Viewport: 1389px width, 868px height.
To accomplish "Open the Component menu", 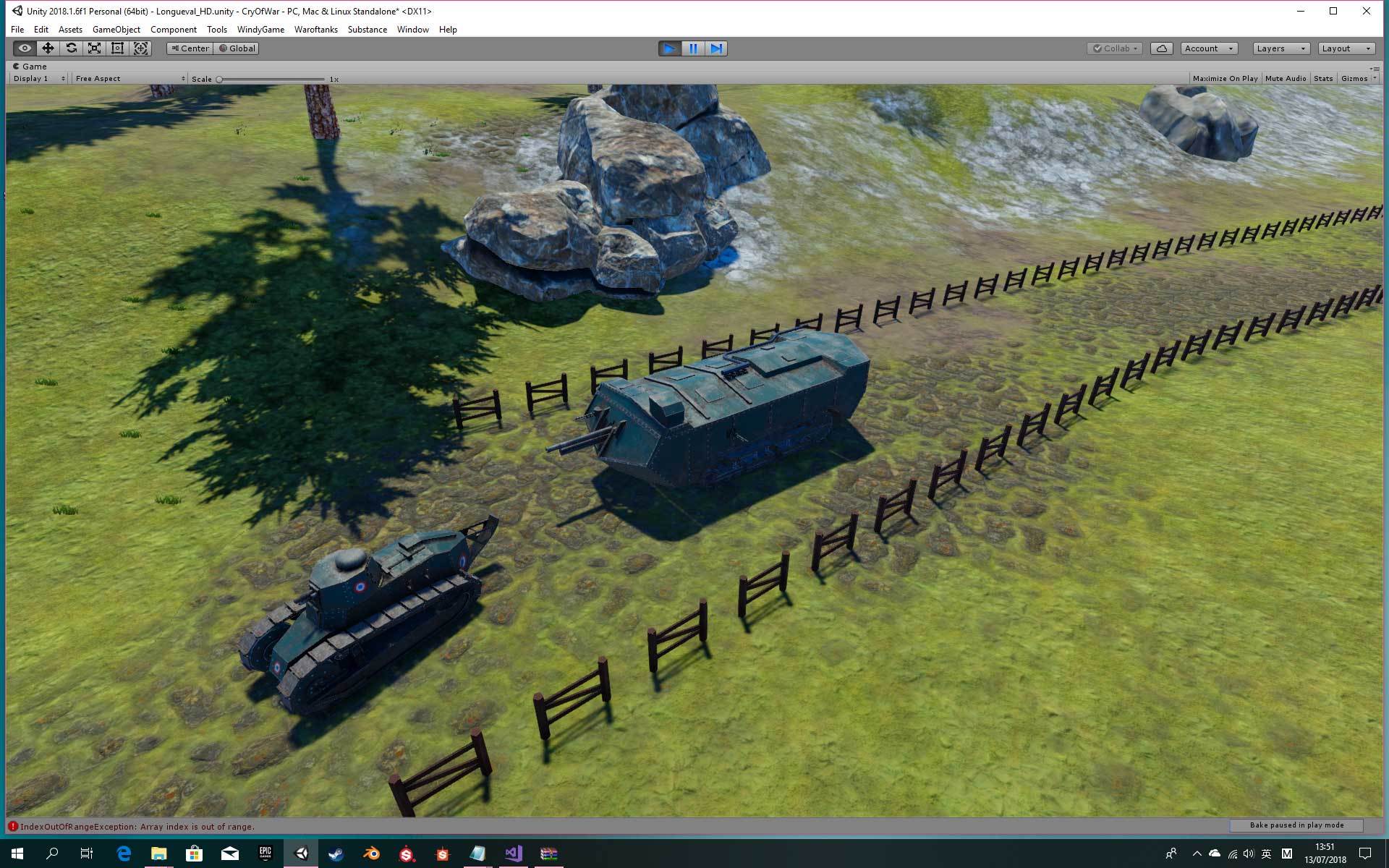I will tap(174, 30).
